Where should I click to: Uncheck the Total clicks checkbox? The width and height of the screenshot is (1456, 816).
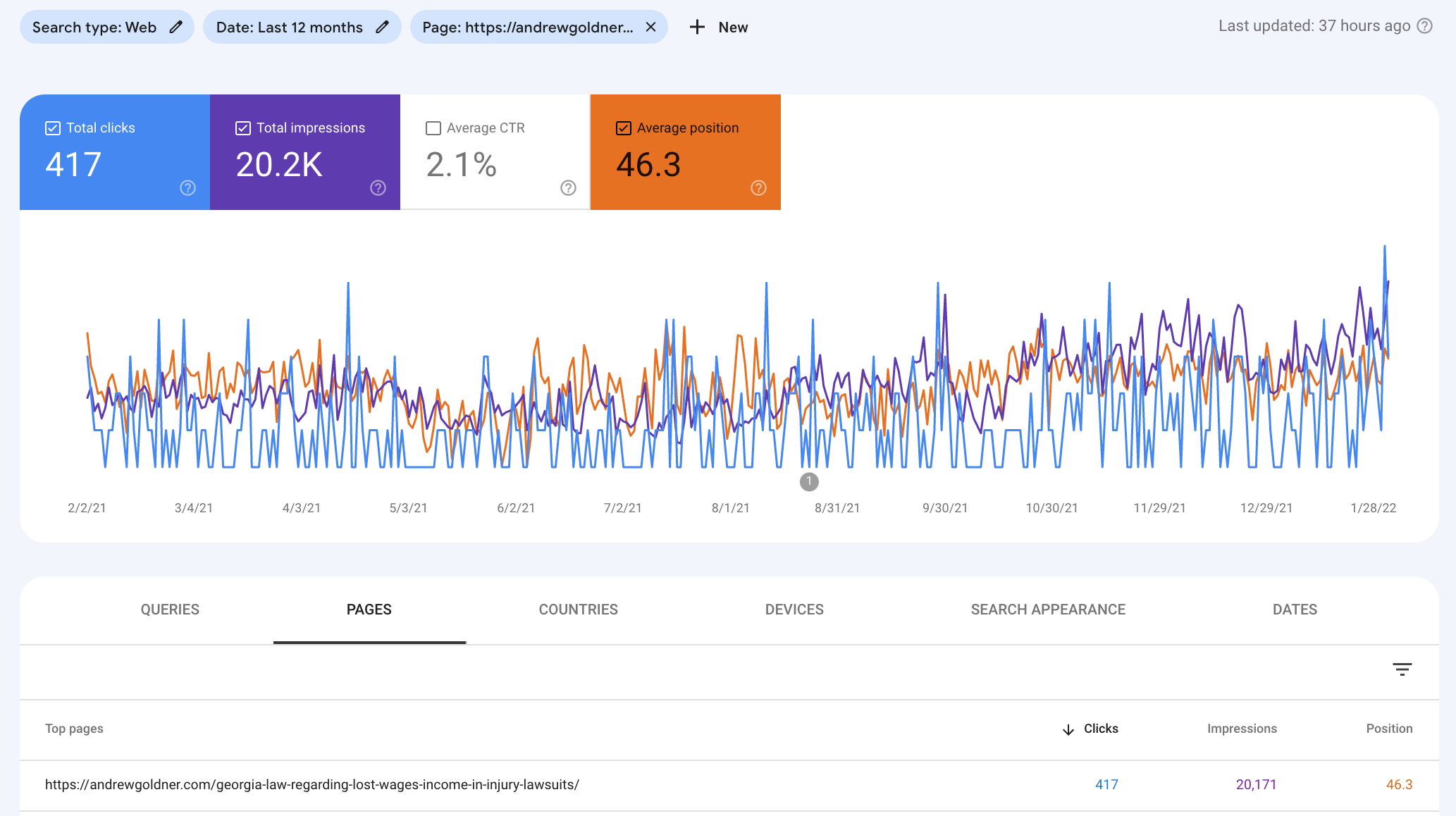pos(53,128)
